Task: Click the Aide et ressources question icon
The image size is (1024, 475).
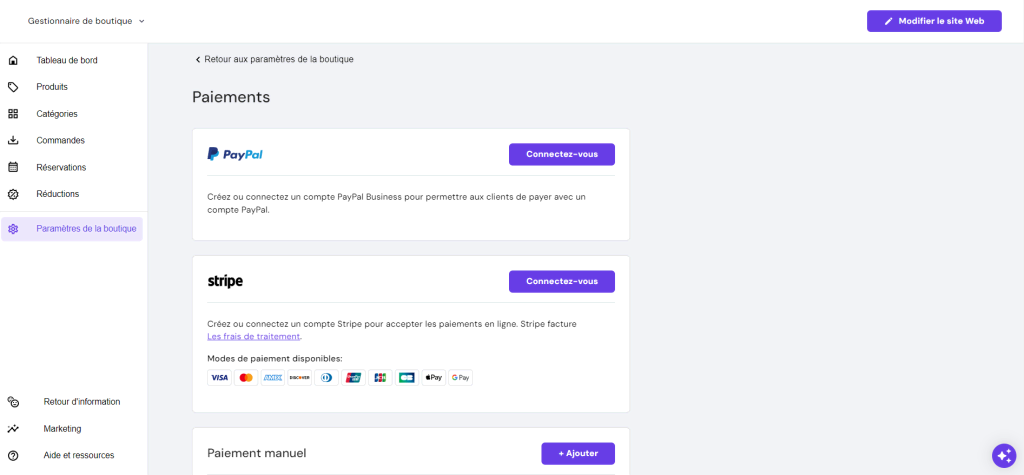Action: 13,455
